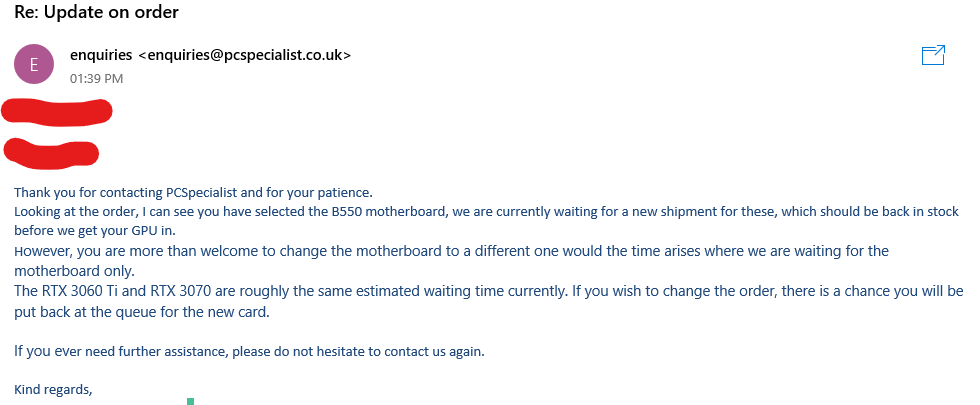Select the sender name enquiries
Image resolution: width=980 pixels, height=405 pixels.
tap(101, 55)
